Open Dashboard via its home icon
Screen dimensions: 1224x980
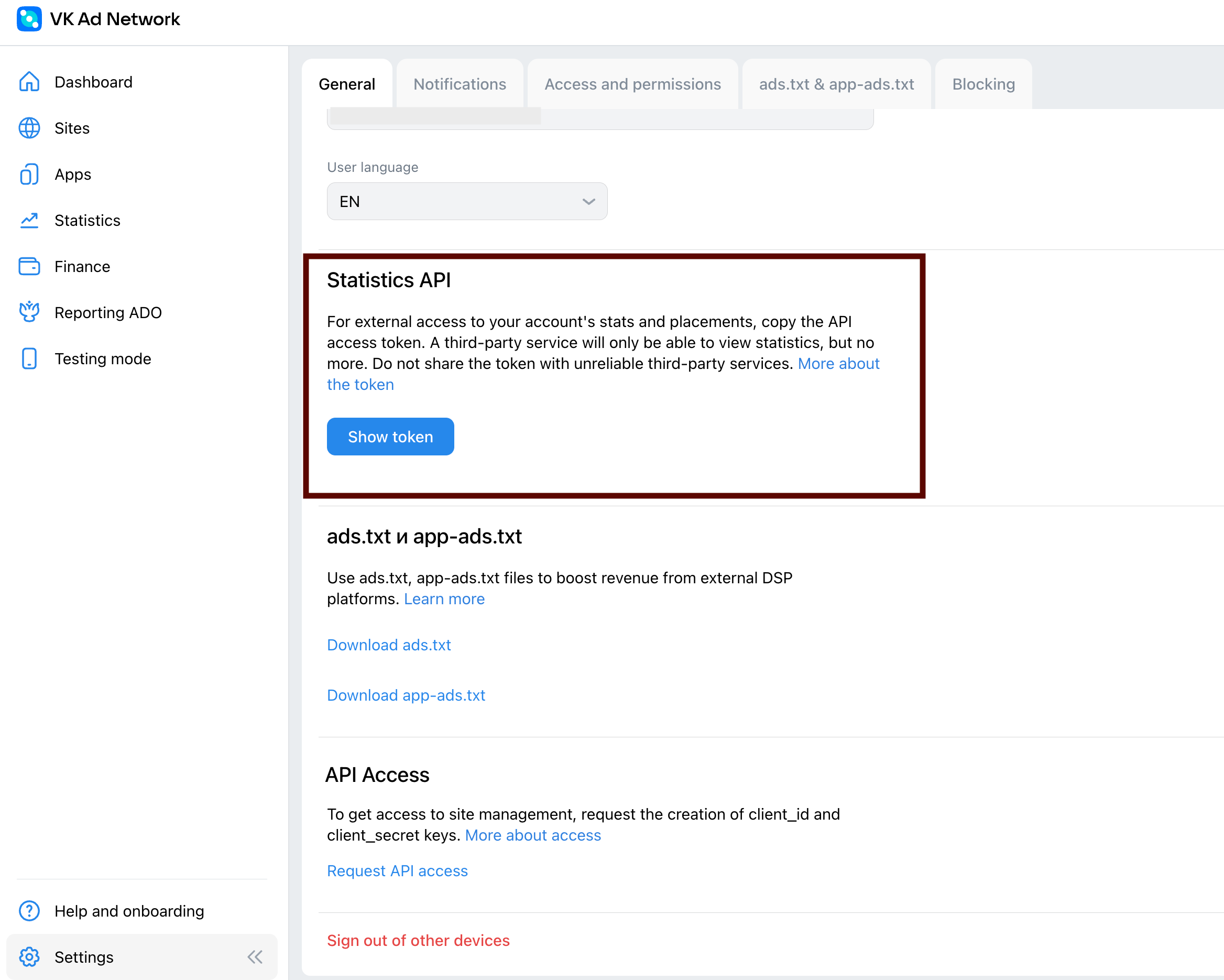click(29, 82)
